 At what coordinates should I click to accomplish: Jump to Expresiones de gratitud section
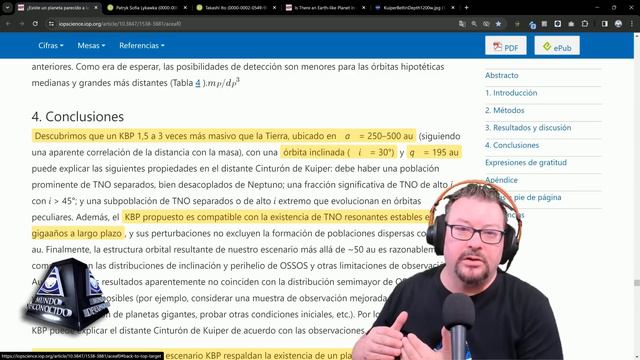[526, 162]
